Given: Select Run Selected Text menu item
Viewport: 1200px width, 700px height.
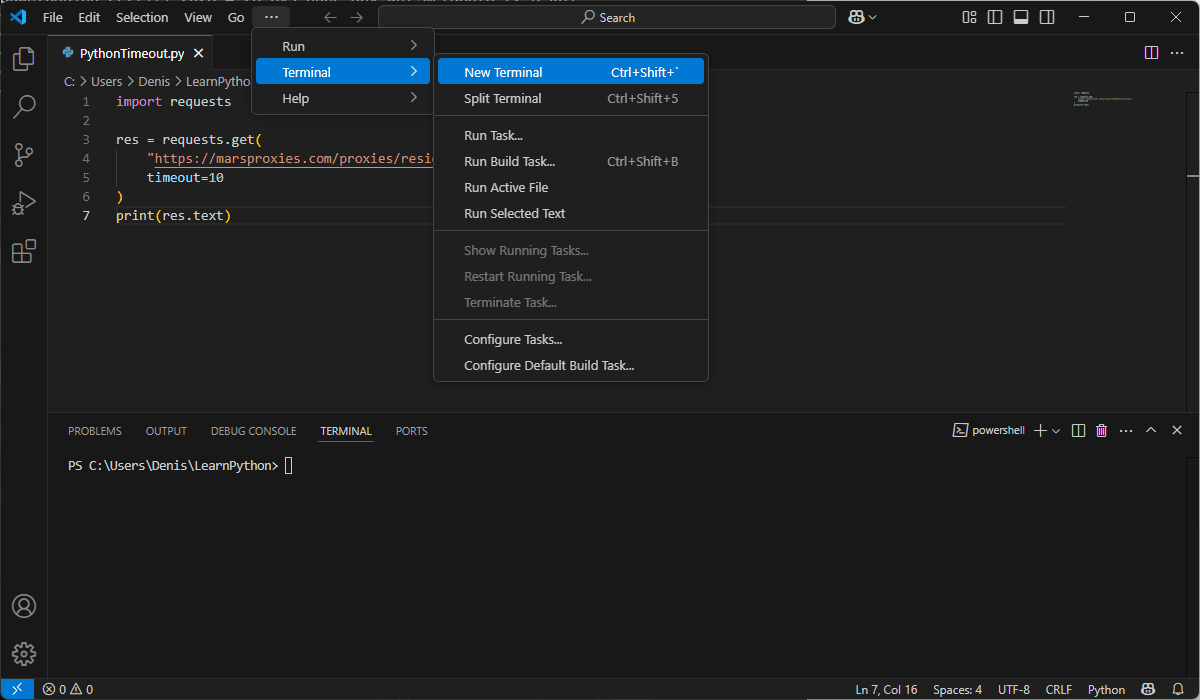Looking at the screenshot, I should coord(571,213).
